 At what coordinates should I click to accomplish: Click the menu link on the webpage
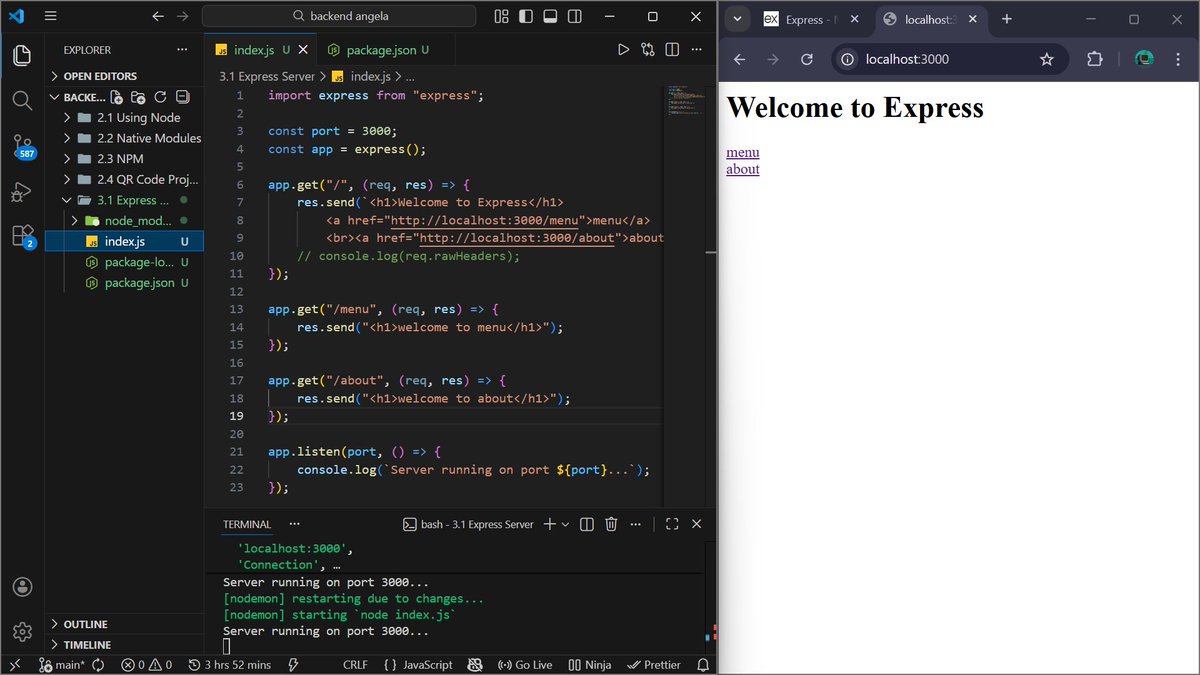[x=742, y=152]
